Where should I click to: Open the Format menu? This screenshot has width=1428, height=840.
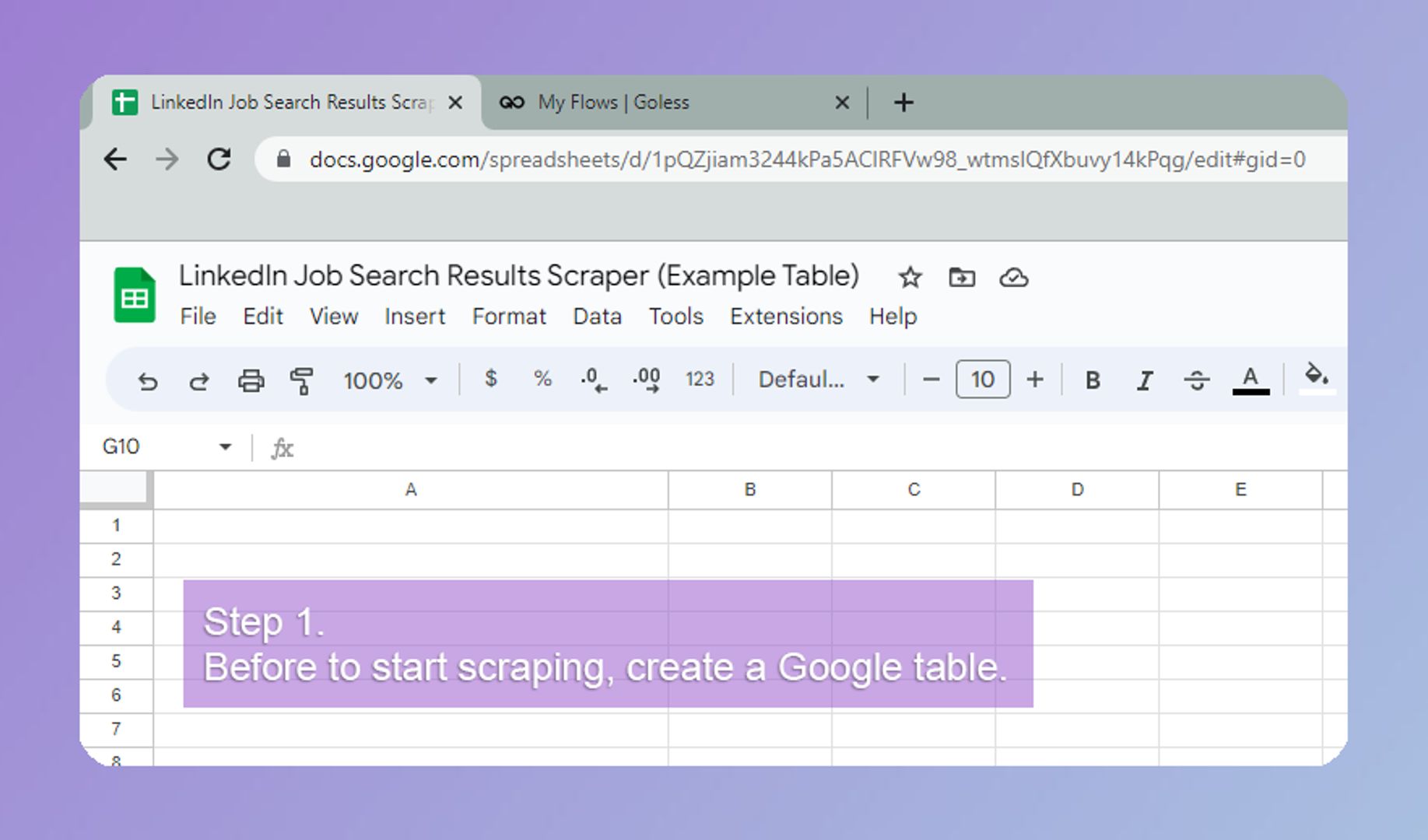click(x=509, y=317)
